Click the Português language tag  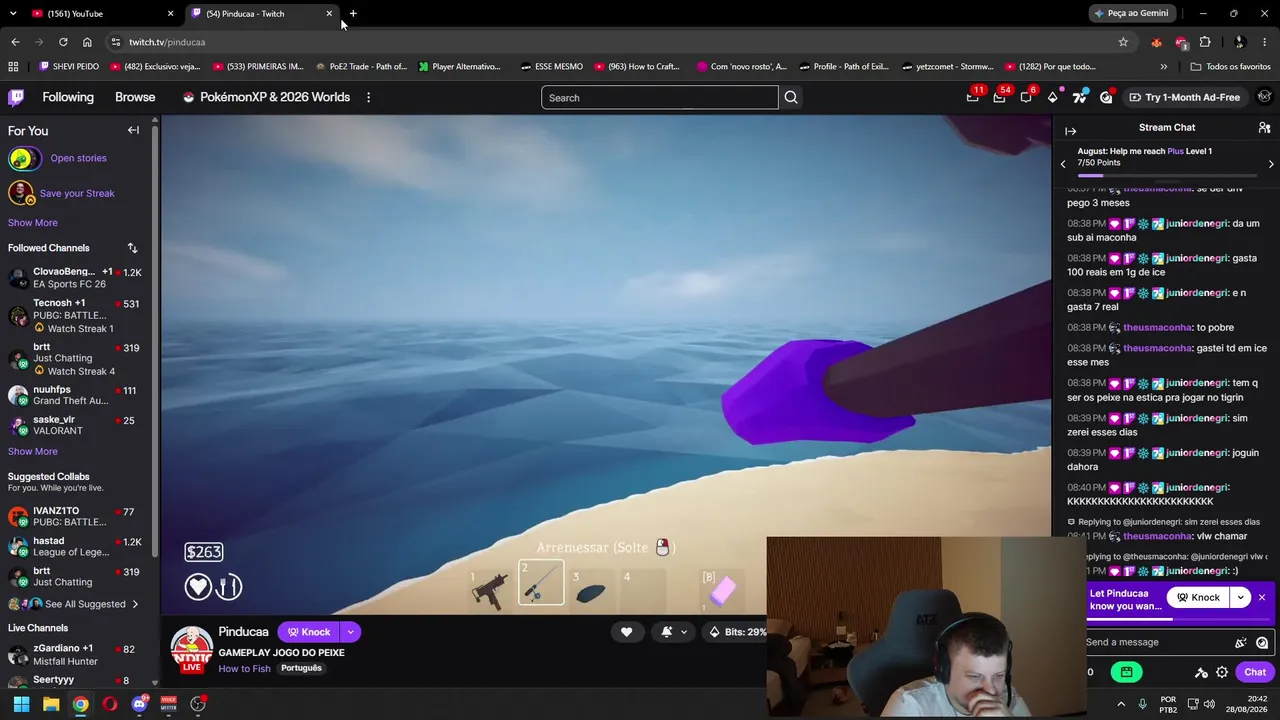(301, 668)
